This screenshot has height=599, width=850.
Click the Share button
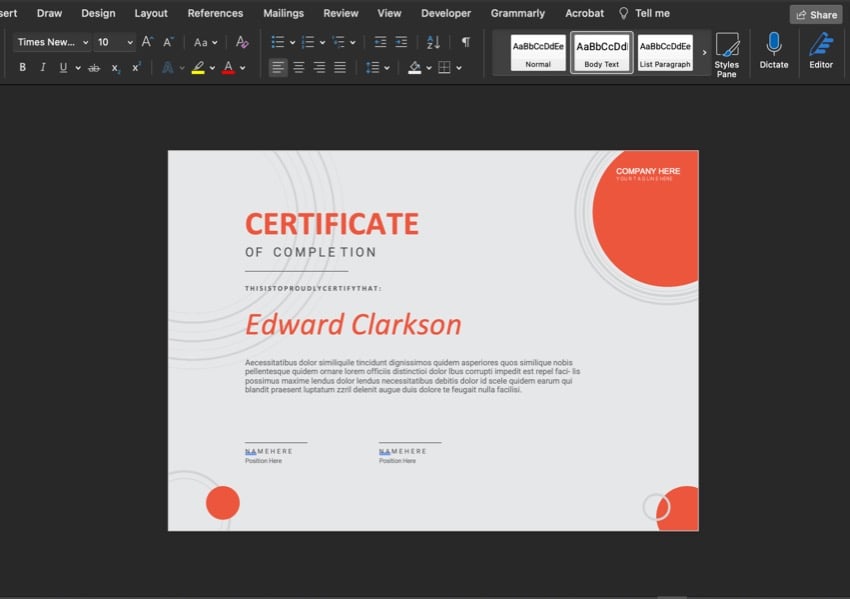816,14
